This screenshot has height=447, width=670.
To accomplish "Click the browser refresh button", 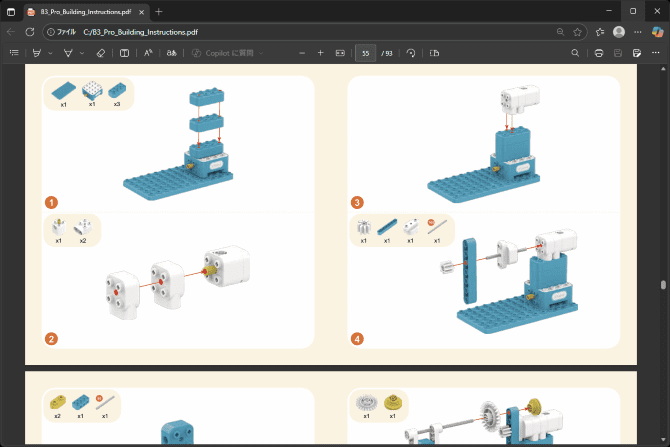I will [30, 32].
